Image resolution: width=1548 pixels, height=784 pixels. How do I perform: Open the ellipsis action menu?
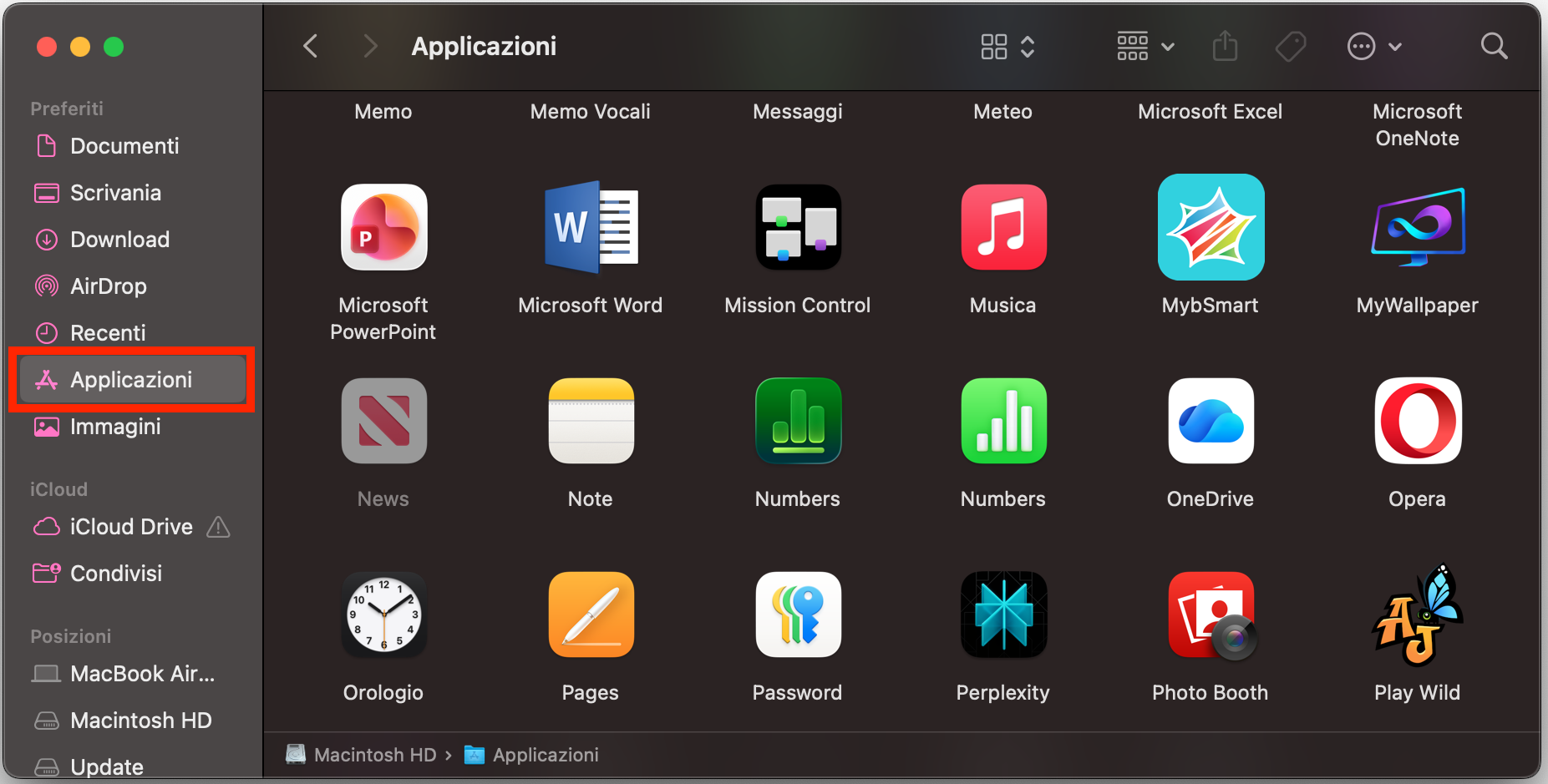(1374, 46)
